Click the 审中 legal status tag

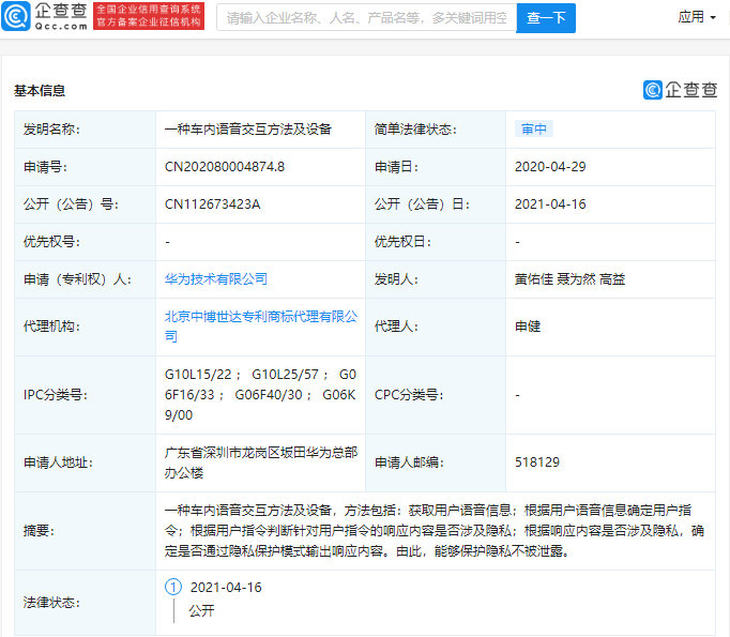pos(534,129)
